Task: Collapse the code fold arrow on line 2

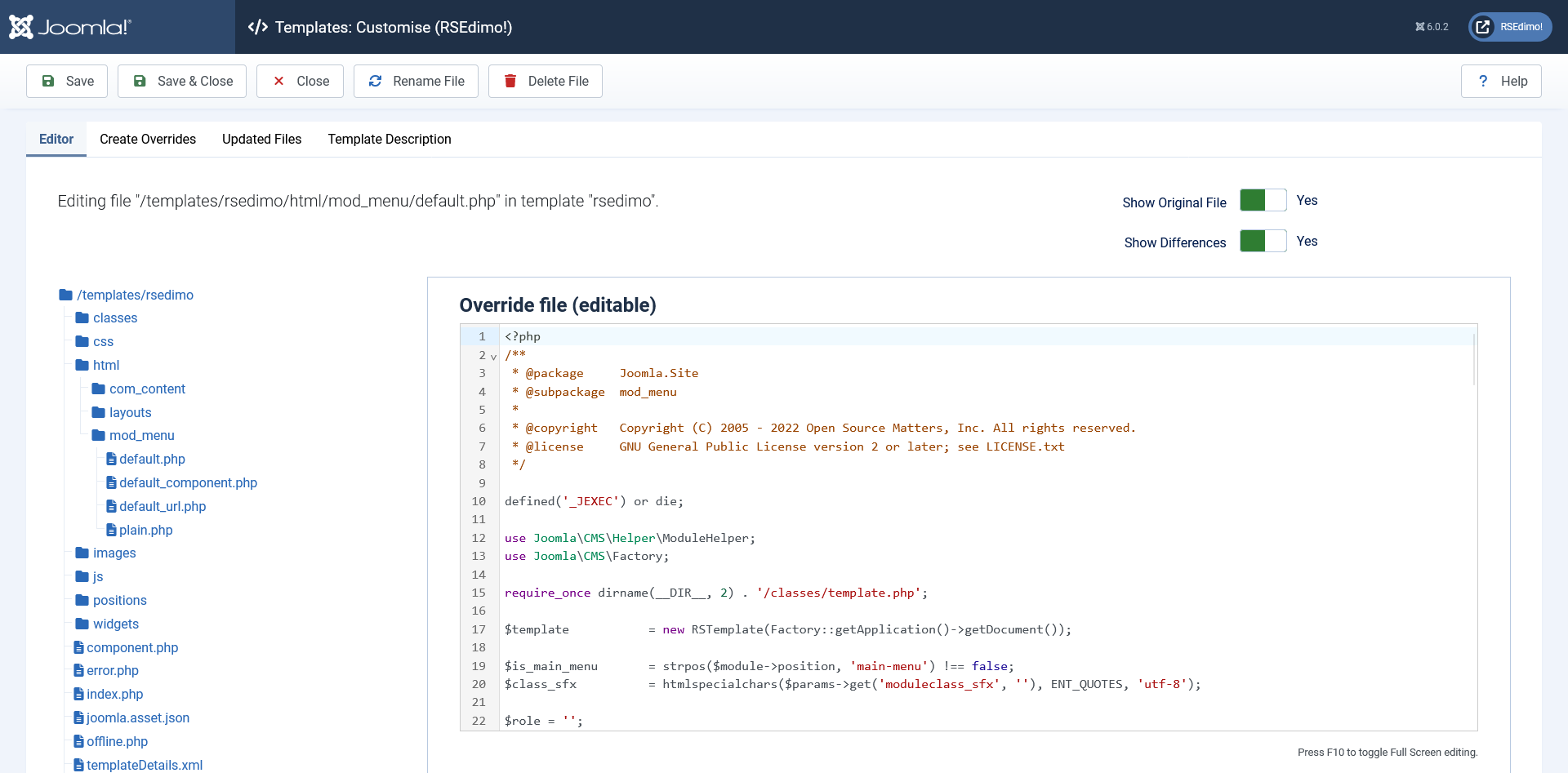Action: (493, 357)
